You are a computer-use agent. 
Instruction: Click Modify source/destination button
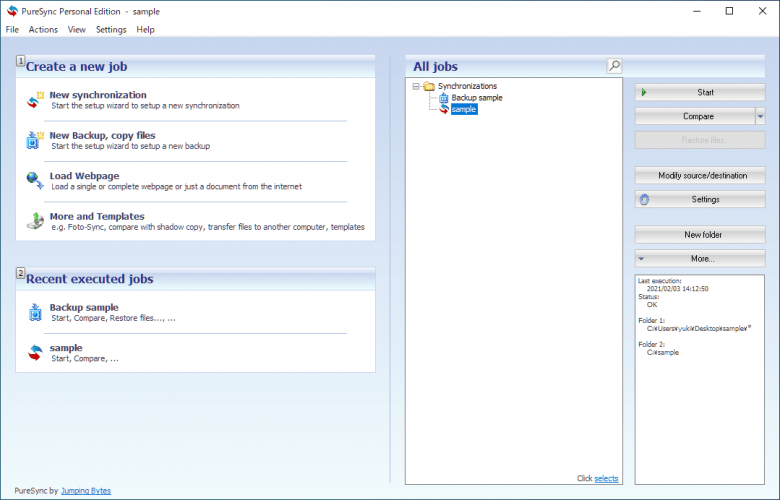click(x=700, y=176)
